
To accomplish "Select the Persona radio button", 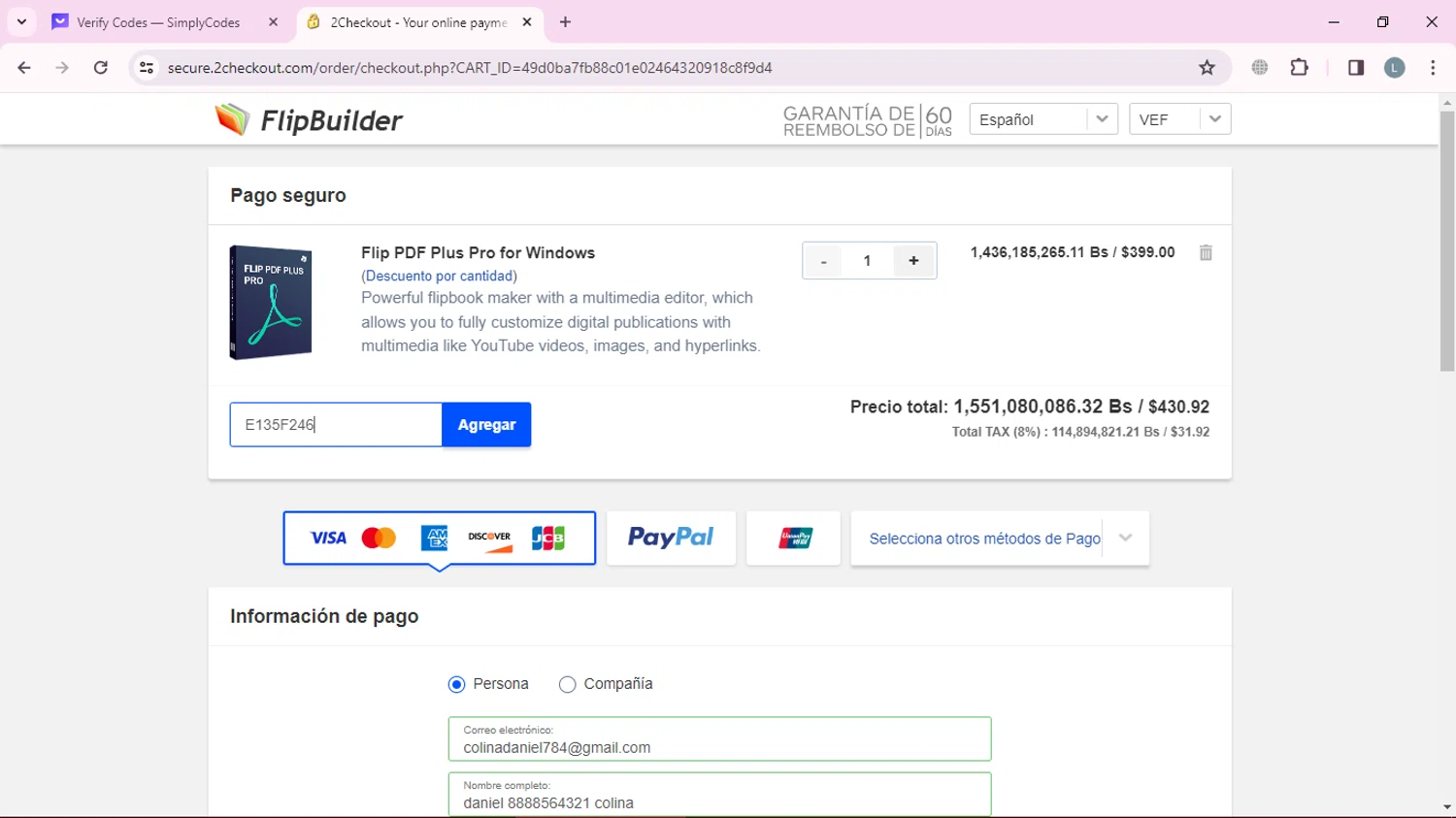I will (457, 685).
